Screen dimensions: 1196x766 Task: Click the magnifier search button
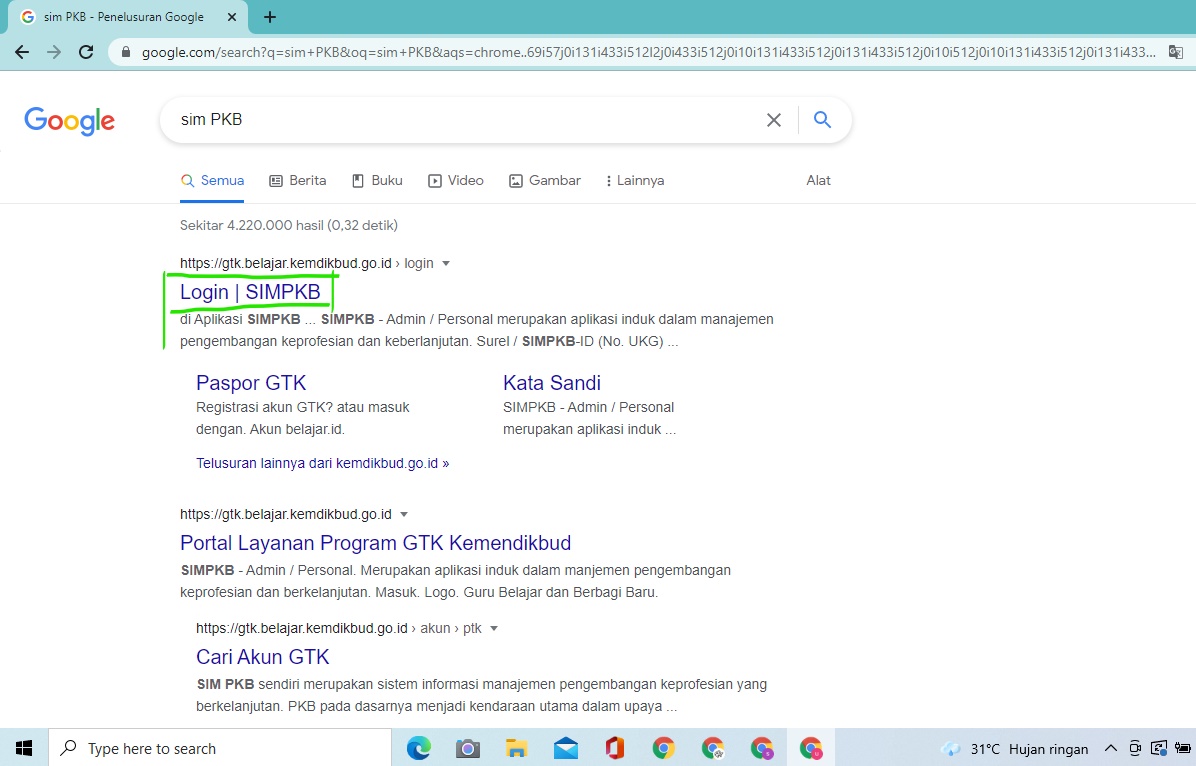(x=822, y=119)
